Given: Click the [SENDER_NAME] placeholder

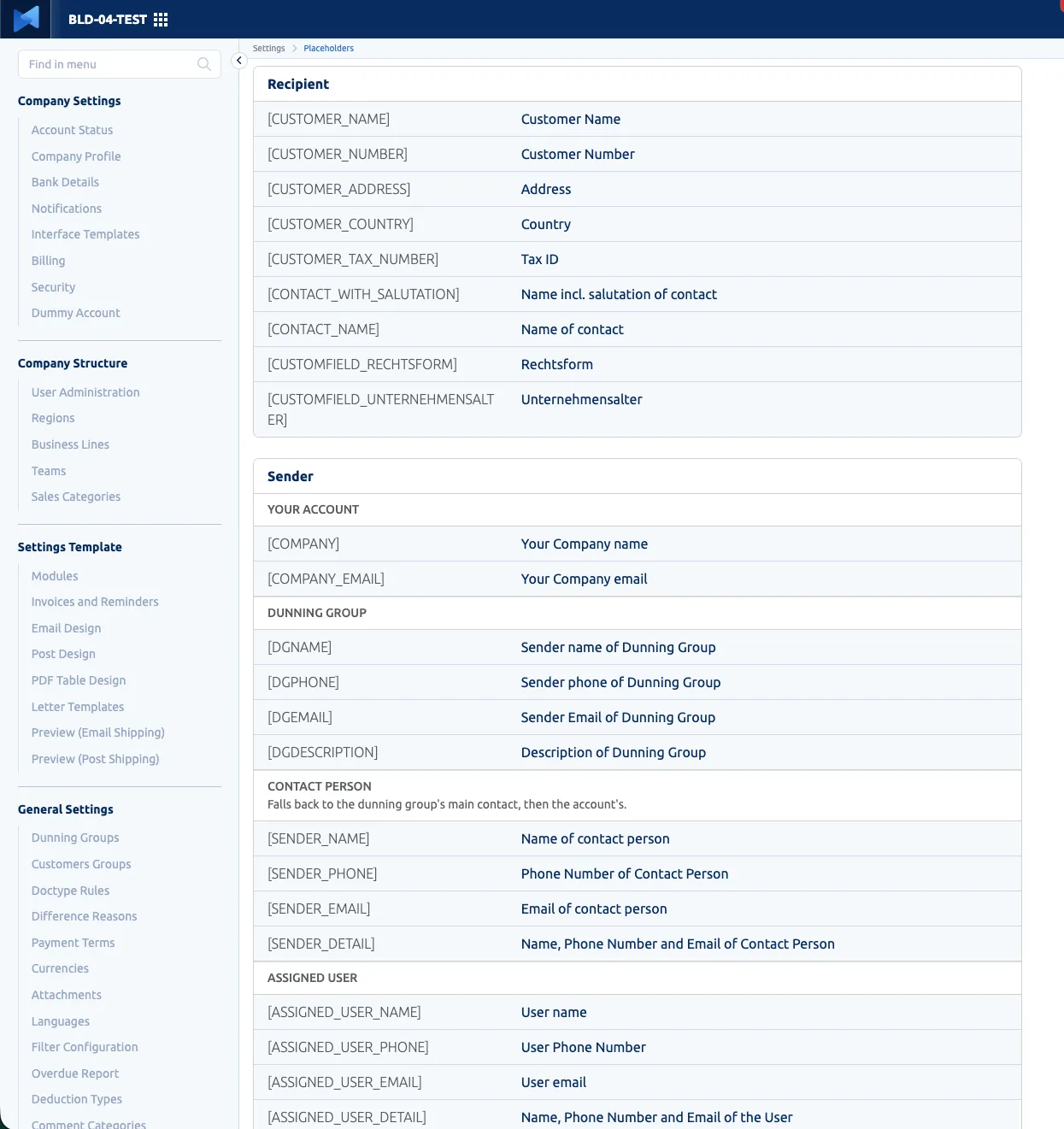Looking at the screenshot, I should (x=318, y=838).
